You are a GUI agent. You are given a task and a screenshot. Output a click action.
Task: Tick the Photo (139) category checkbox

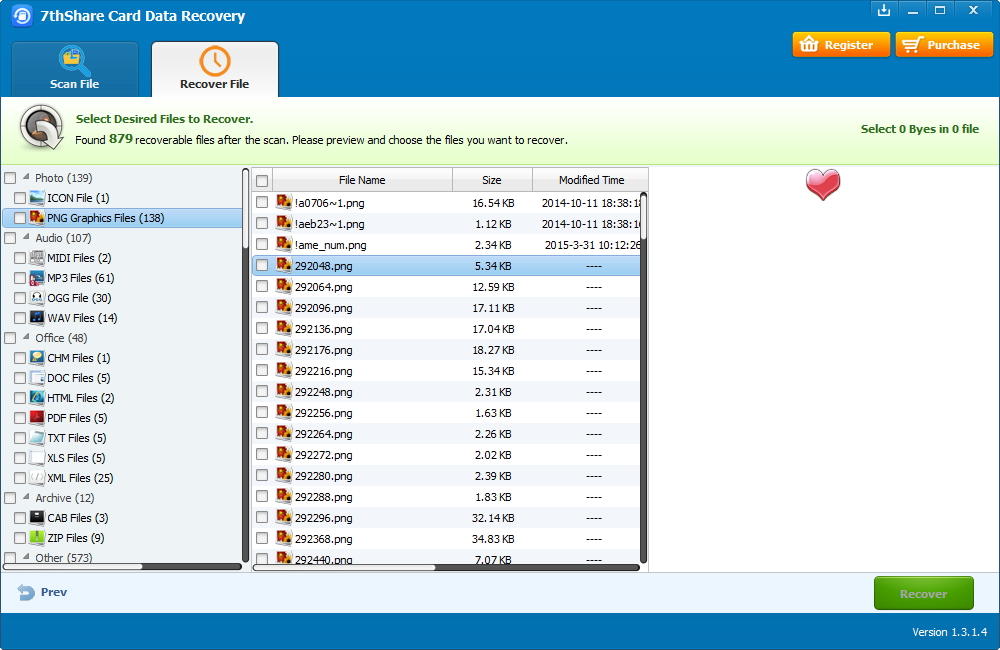point(10,178)
